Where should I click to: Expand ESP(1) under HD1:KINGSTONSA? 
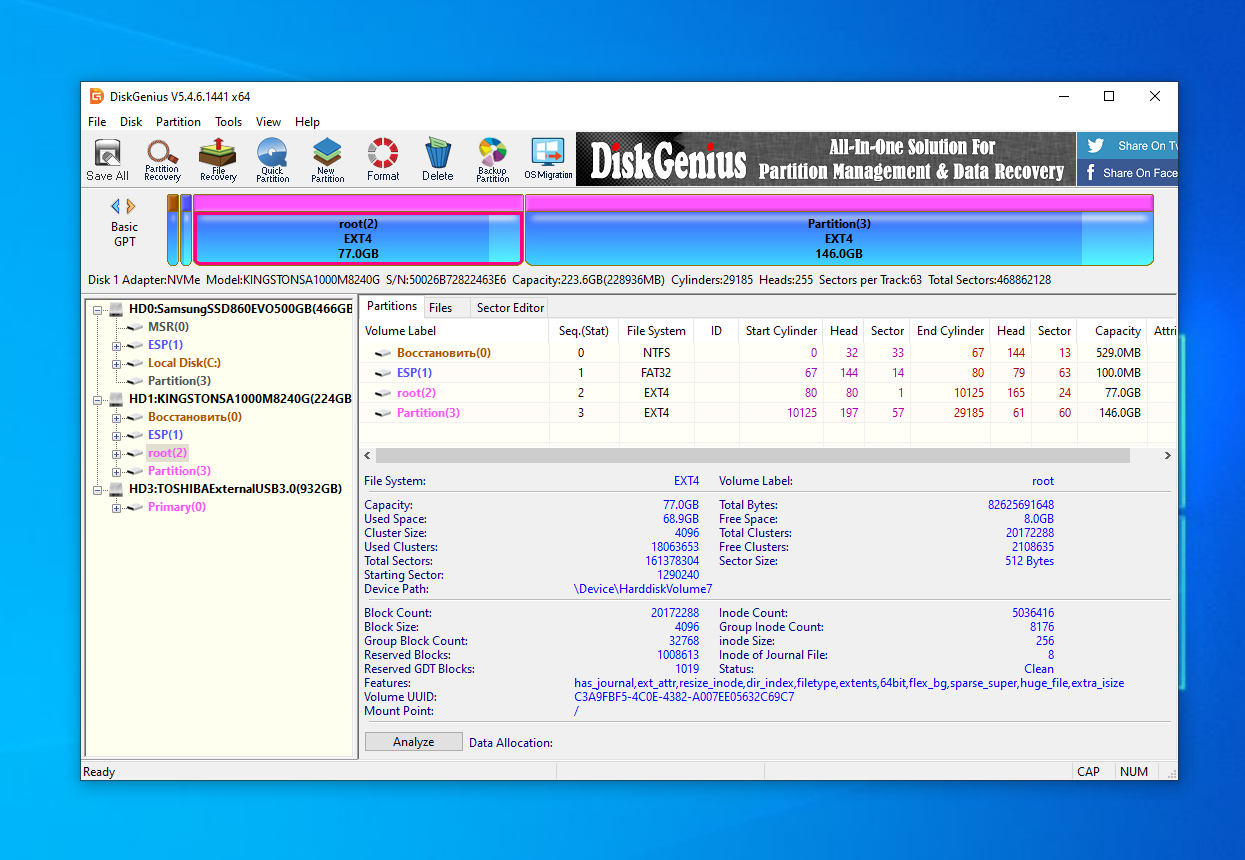pyautogui.click(x=114, y=434)
